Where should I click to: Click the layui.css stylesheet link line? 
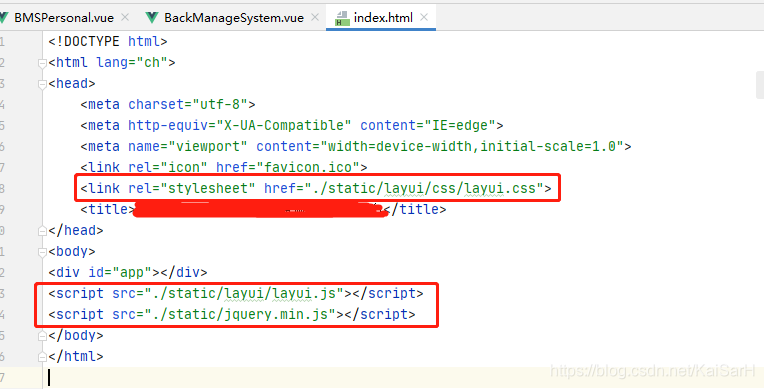pyautogui.click(x=316, y=188)
